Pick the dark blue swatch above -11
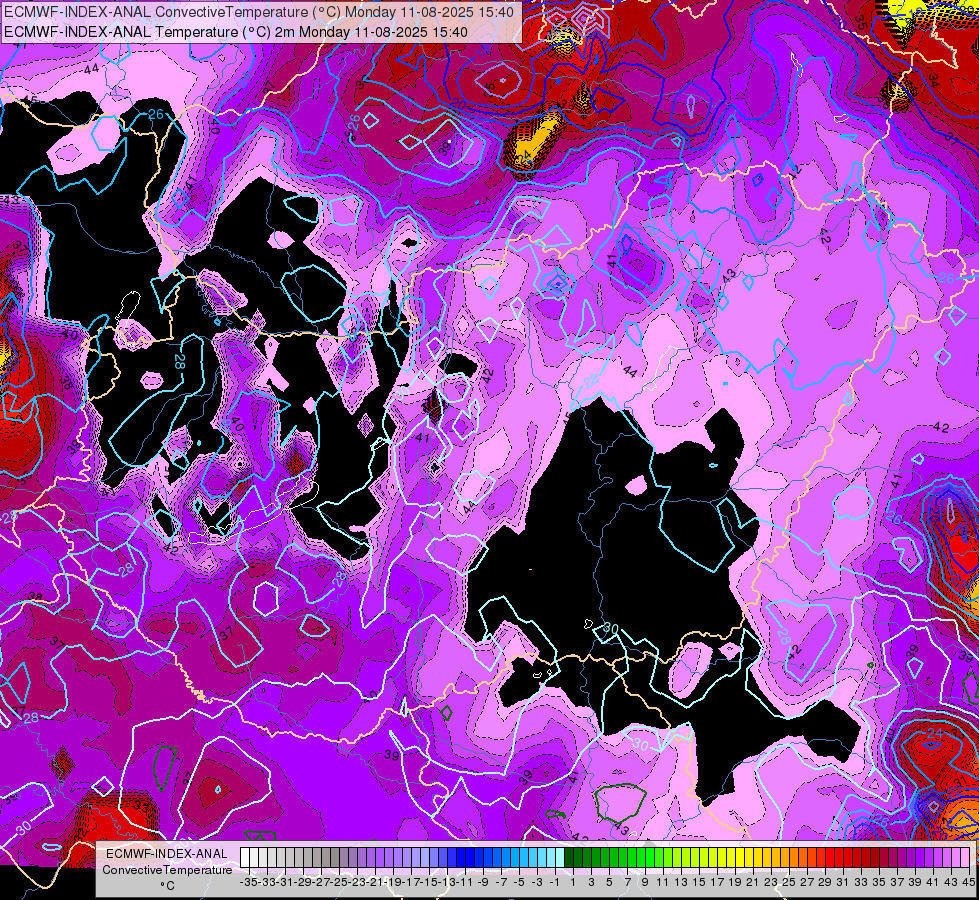This screenshot has height=900, width=979. tap(461, 857)
